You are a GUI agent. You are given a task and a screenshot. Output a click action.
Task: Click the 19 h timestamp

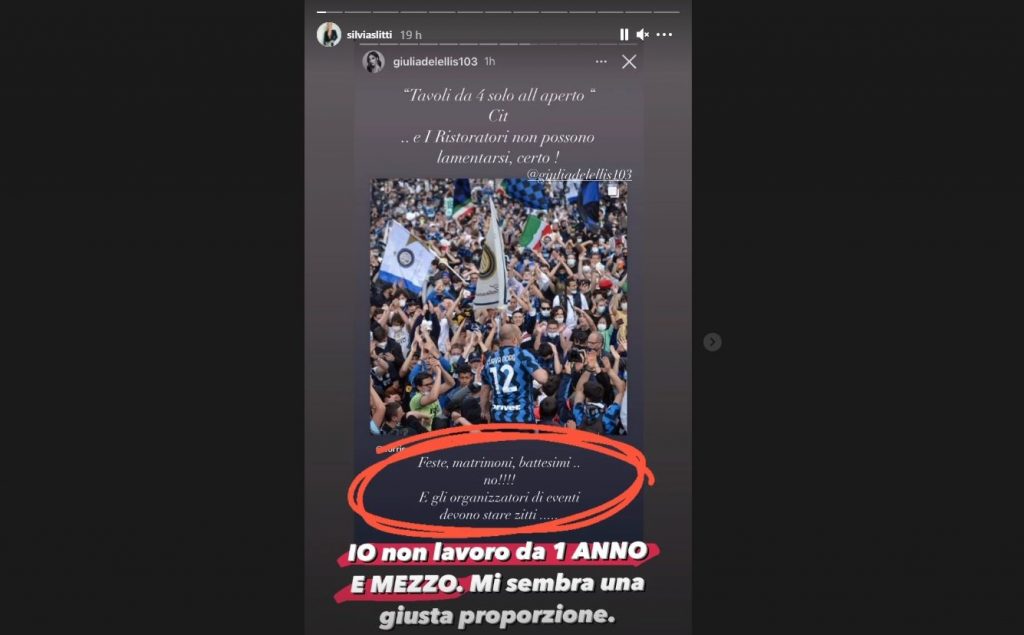411,35
